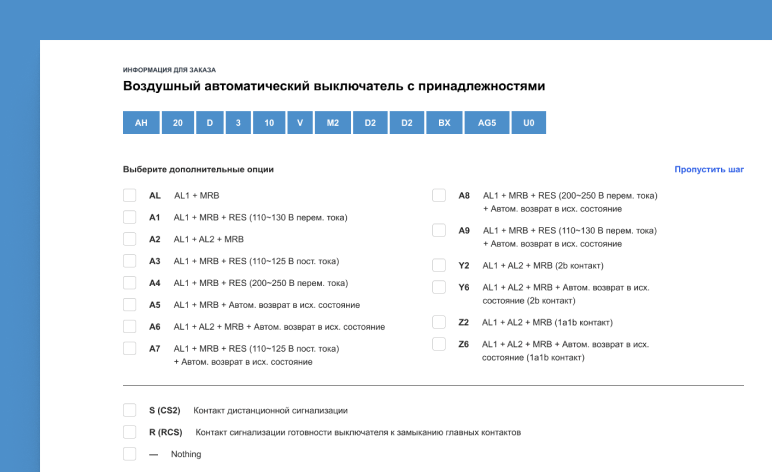Toggle the Z6 option checkbox

click(x=439, y=344)
